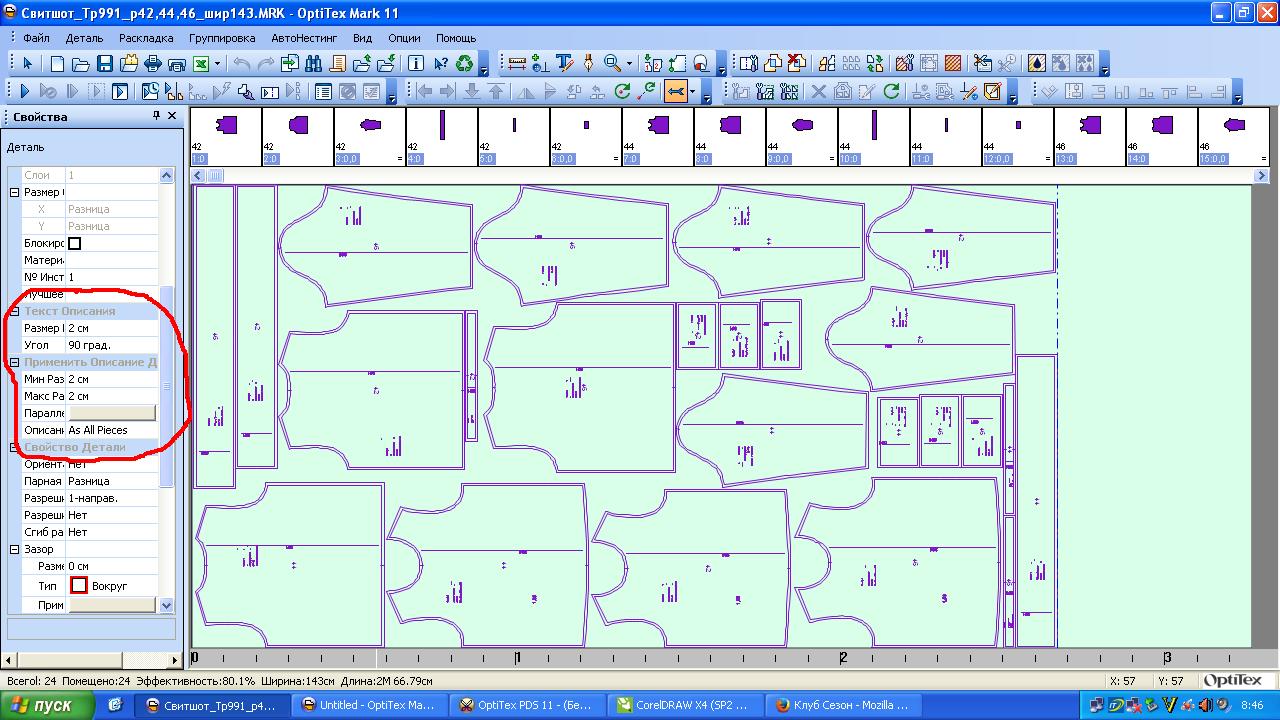The width and height of the screenshot is (1280, 720).
Task: Select the arrow pointer tool
Action: pyautogui.click(x=28, y=64)
